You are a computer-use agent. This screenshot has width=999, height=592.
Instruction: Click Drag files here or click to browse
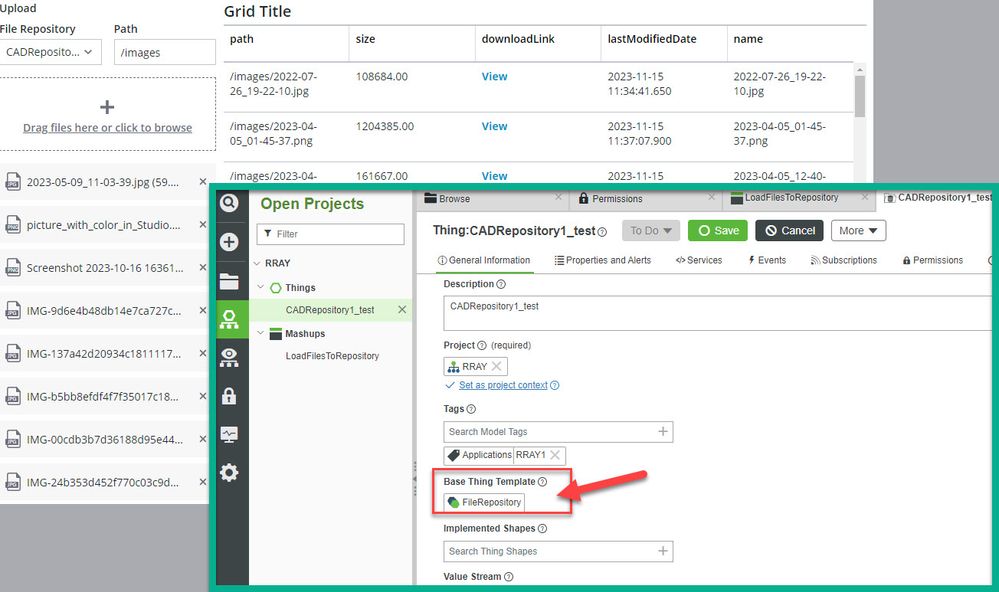pos(108,127)
